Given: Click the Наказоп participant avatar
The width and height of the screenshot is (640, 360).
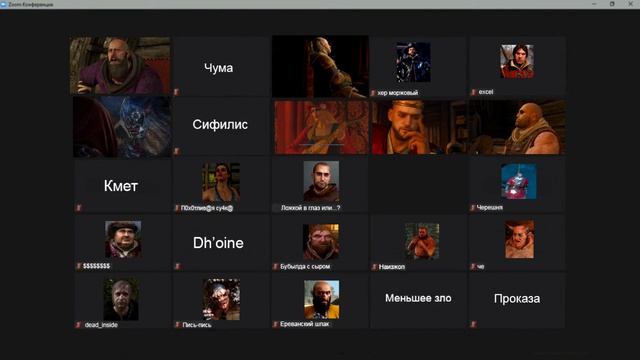Looking at the screenshot, I should (x=422, y=241).
